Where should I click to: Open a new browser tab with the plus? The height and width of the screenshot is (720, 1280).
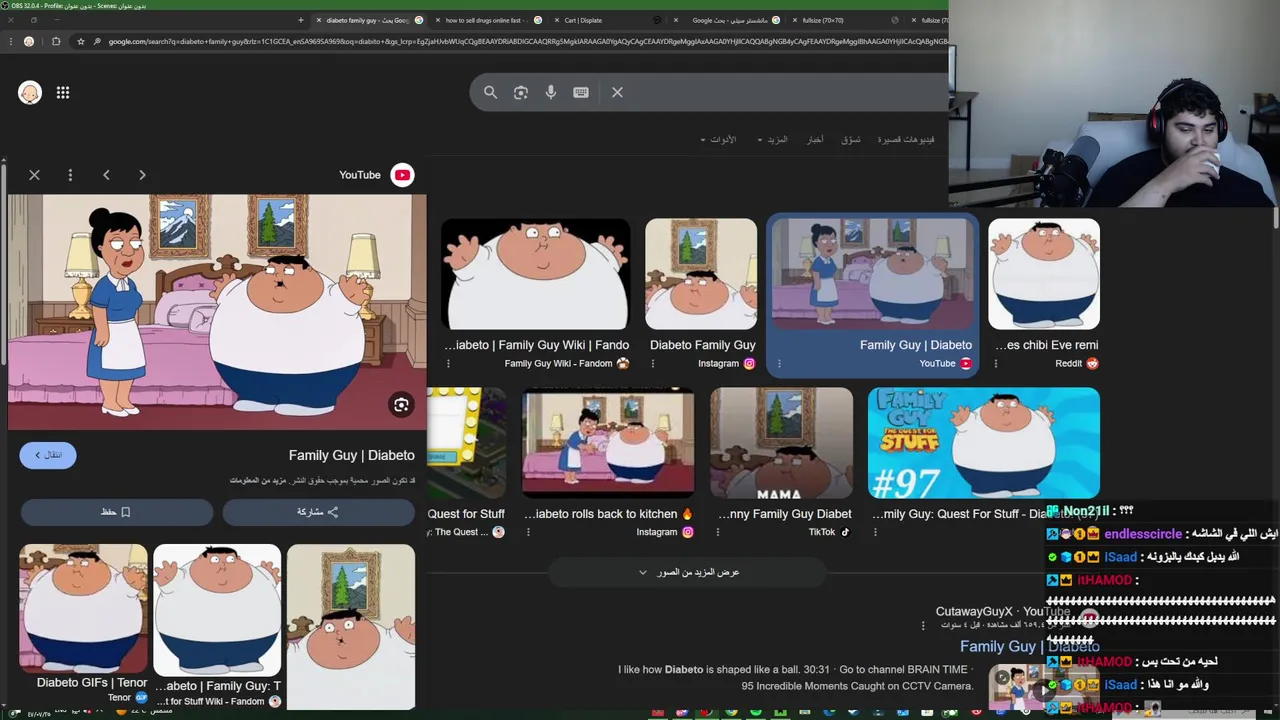pyautogui.click(x=300, y=20)
